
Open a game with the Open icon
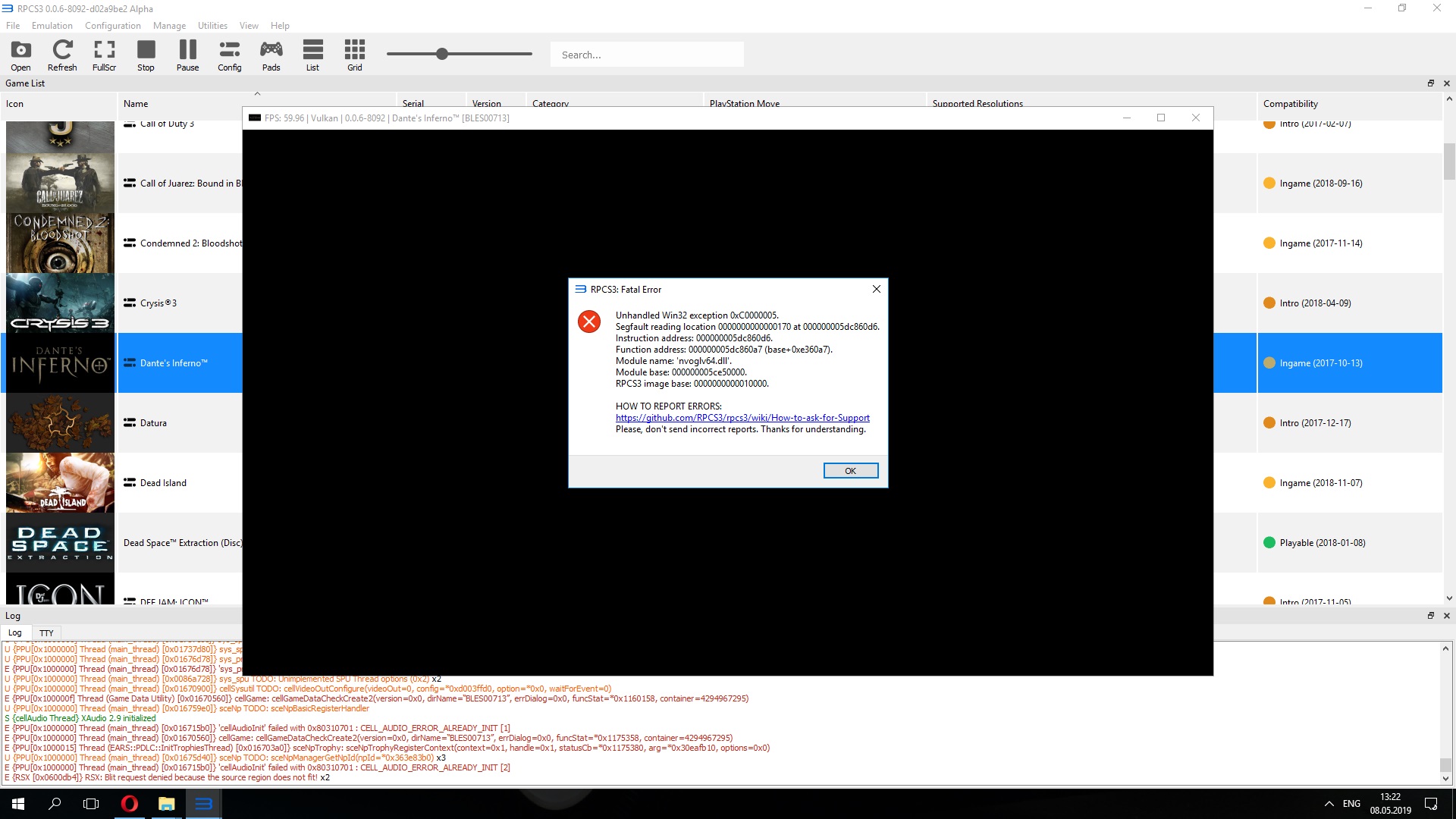pyautogui.click(x=20, y=55)
